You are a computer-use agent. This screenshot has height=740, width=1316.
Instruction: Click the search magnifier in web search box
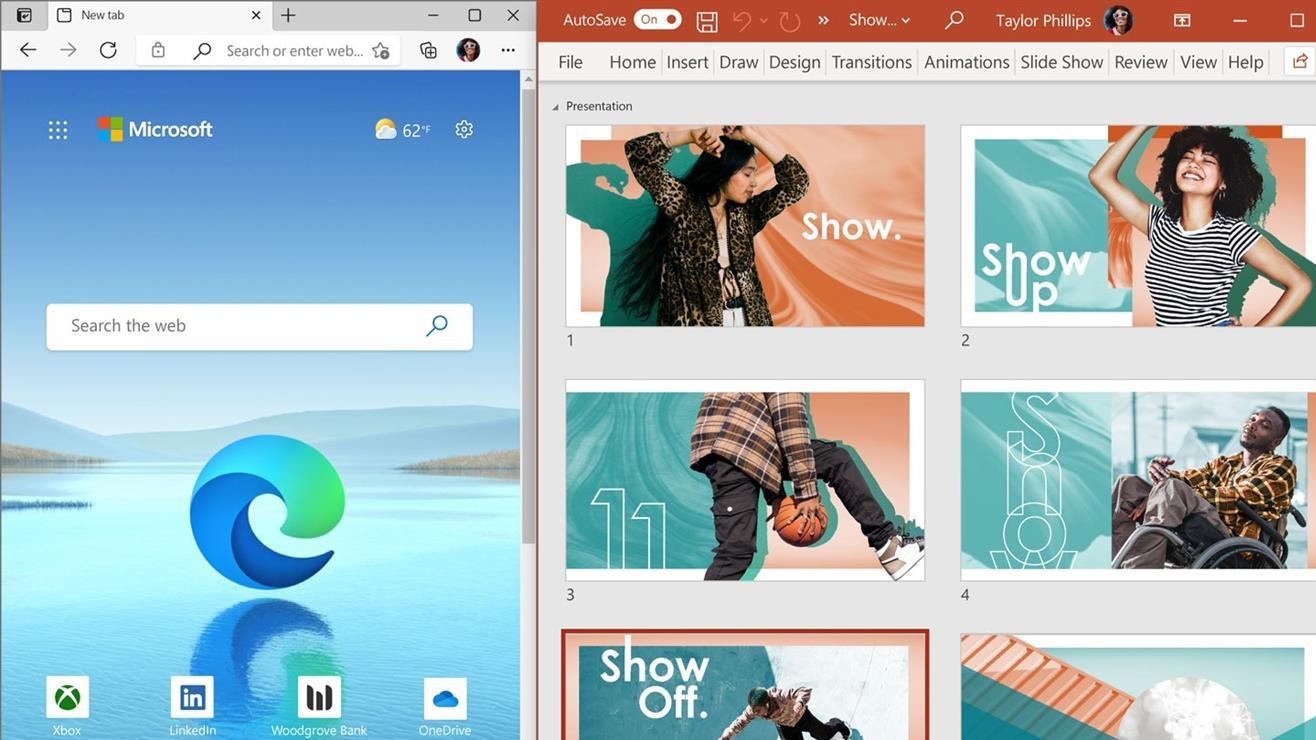pyautogui.click(x=437, y=326)
